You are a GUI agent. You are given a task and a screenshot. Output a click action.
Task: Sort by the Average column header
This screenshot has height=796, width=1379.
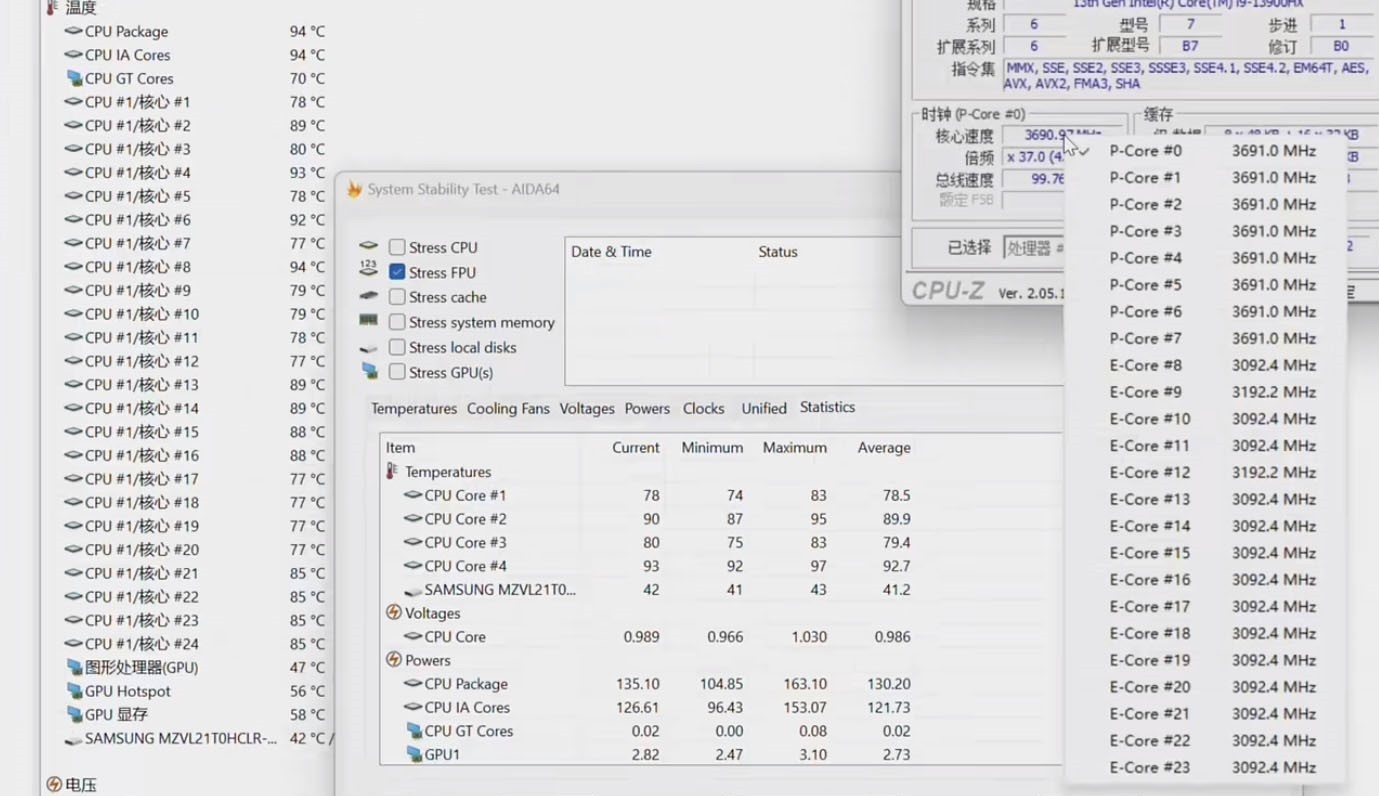point(884,448)
